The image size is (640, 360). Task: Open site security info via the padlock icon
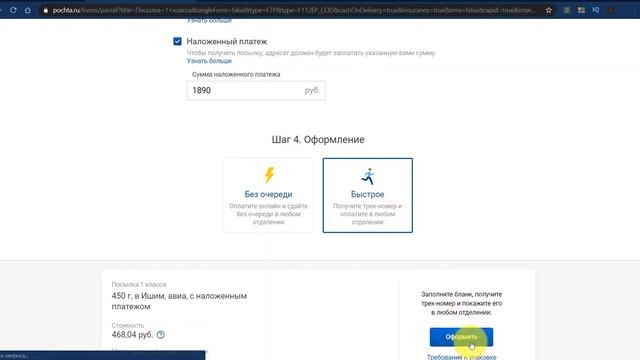click(x=45, y=10)
